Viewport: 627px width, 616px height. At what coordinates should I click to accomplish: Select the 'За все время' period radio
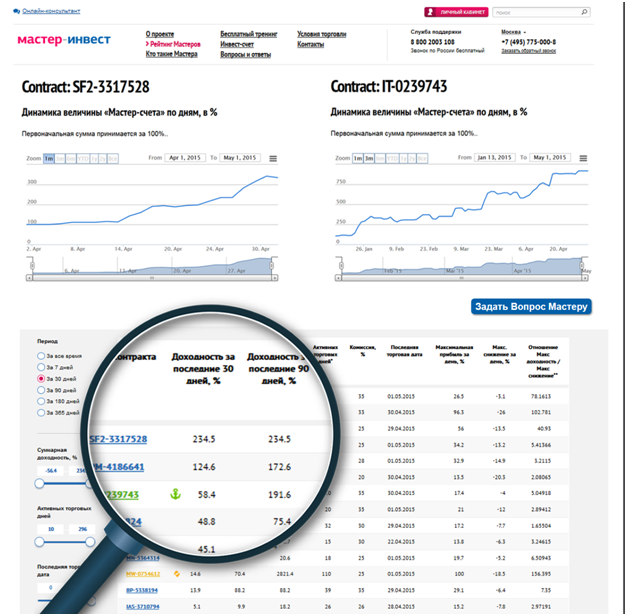tap(41, 356)
